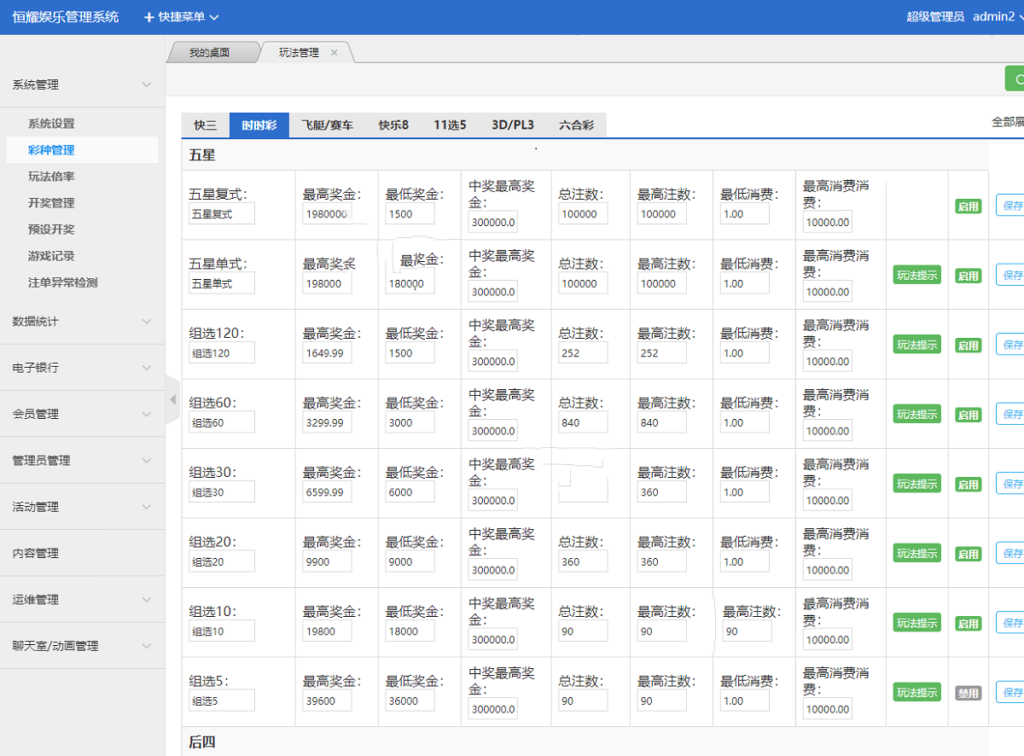
Task: Toggle the 启用 status for 组选10
Action: tap(968, 624)
